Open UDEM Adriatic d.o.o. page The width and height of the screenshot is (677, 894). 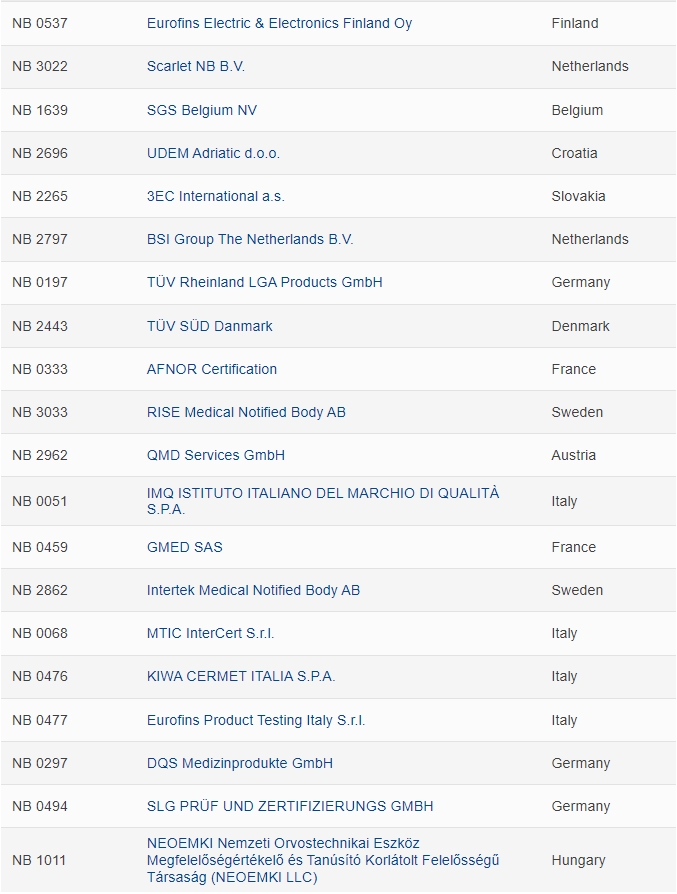click(213, 153)
